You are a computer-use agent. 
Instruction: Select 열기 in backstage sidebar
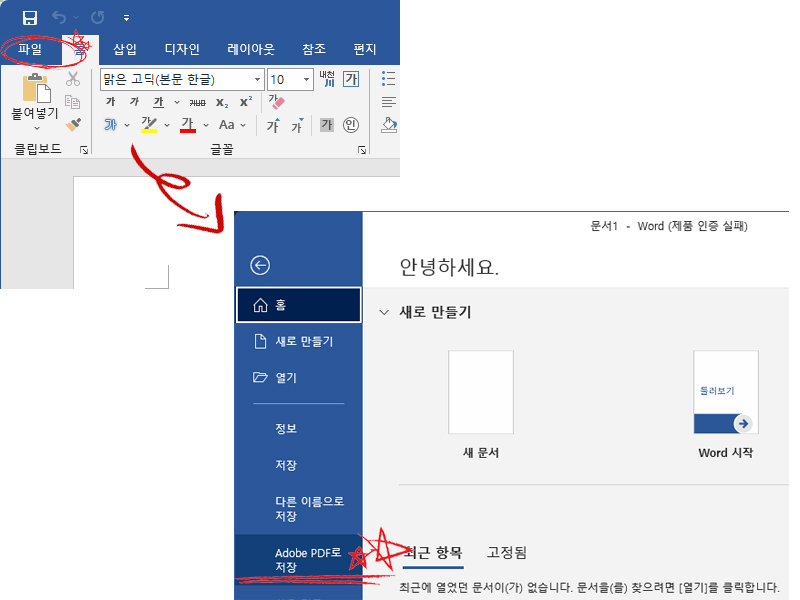tap(299, 378)
